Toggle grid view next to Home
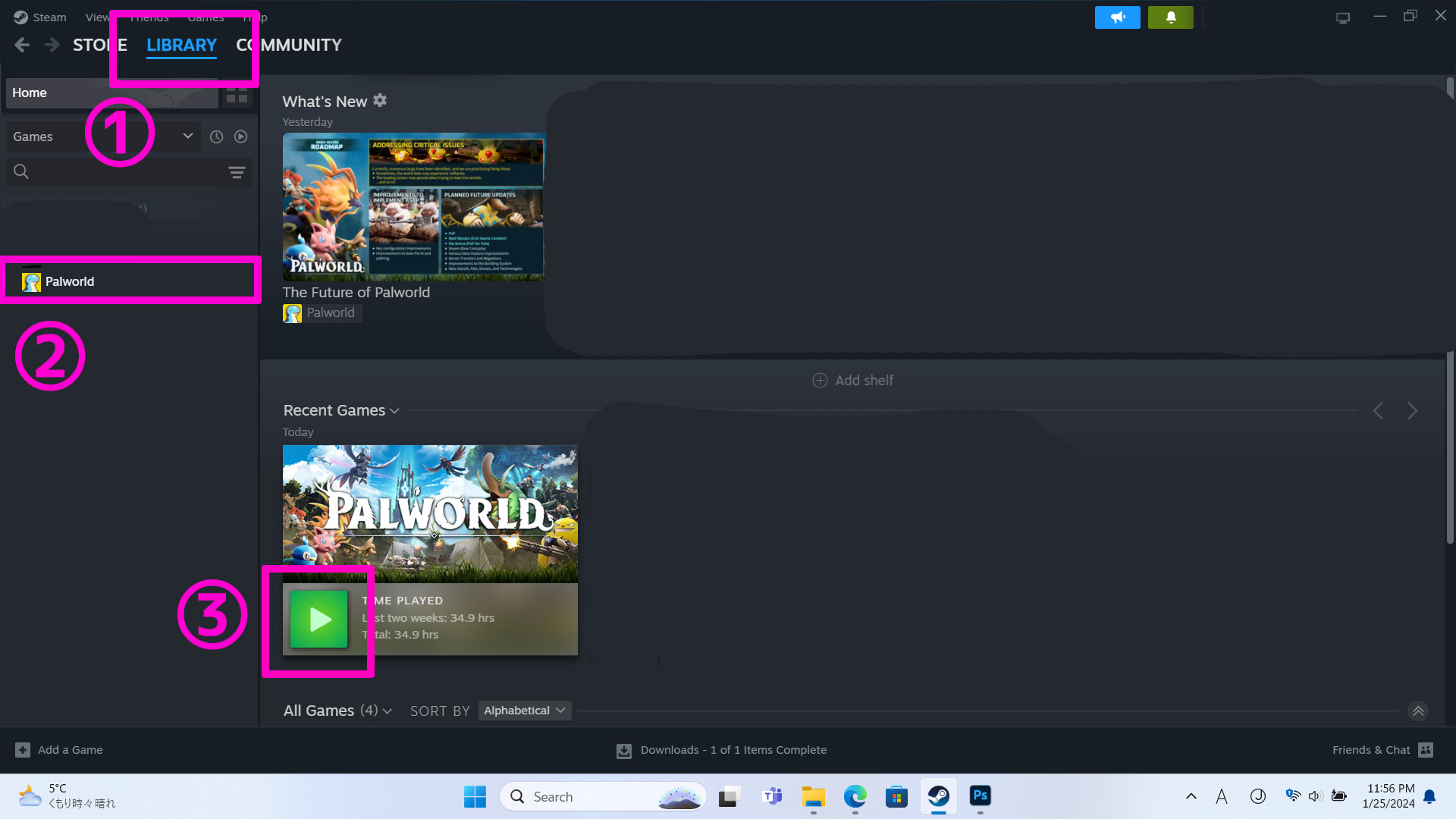 point(237,93)
